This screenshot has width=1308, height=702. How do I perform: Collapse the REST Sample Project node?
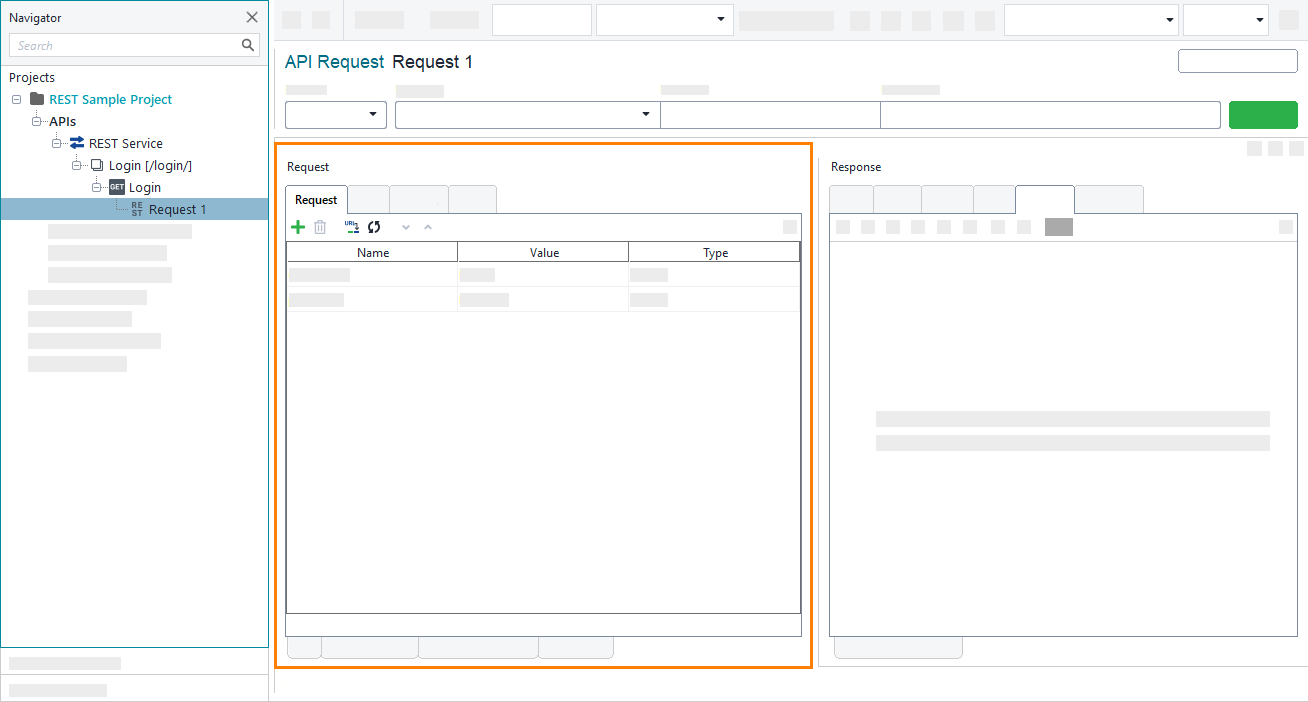pyautogui.click(x=15, y=99)
